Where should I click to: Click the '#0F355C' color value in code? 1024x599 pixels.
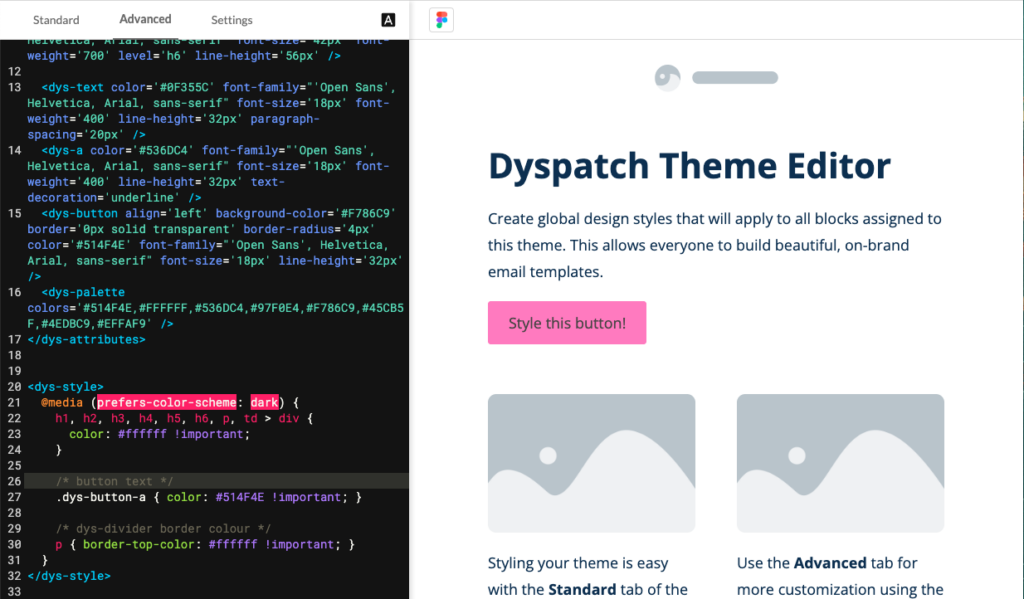tap(187, 88)
